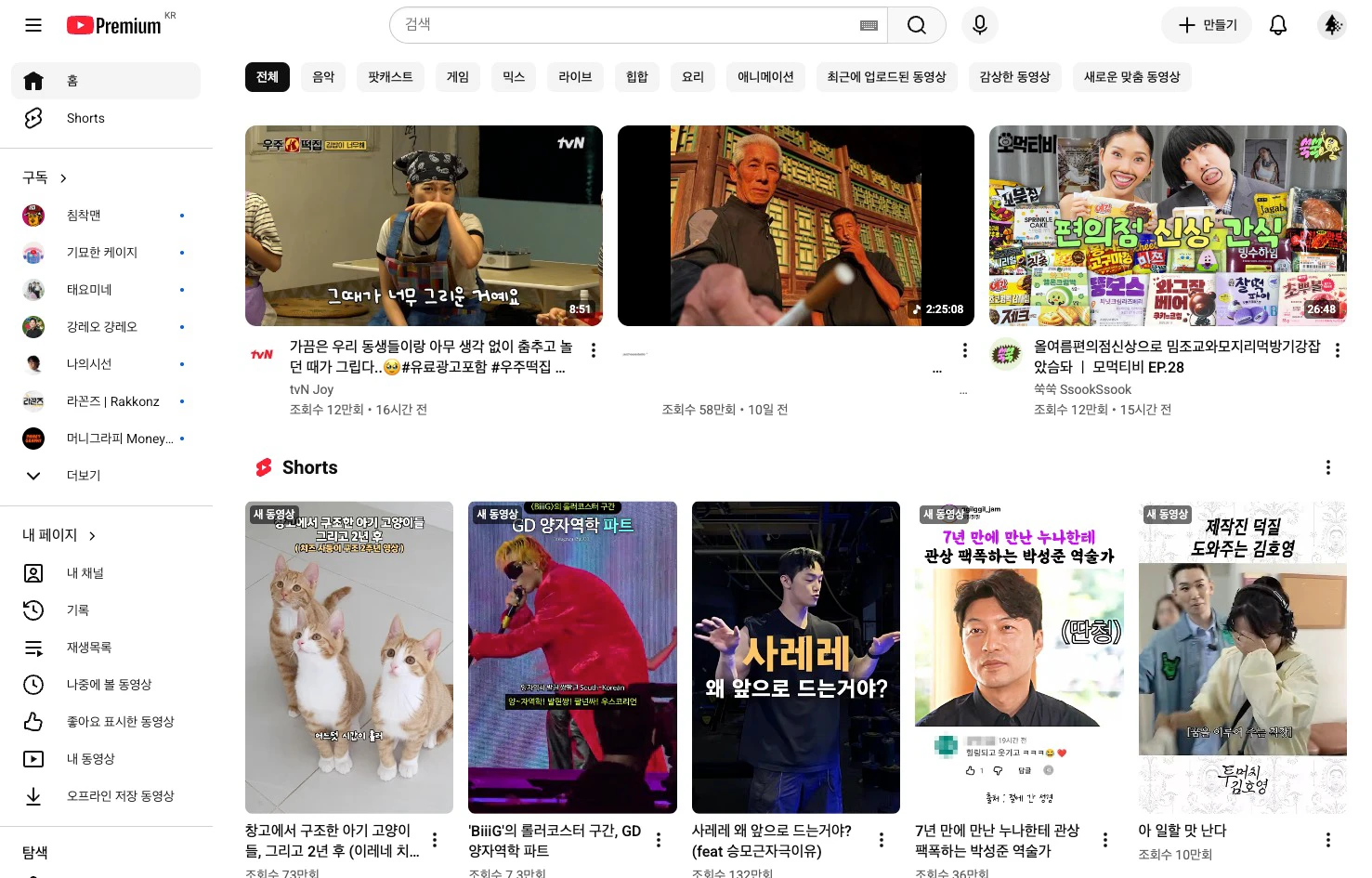Open the 가끔은 우리 동생들이랑 video title
The image size is (1372, 878).
431,357
